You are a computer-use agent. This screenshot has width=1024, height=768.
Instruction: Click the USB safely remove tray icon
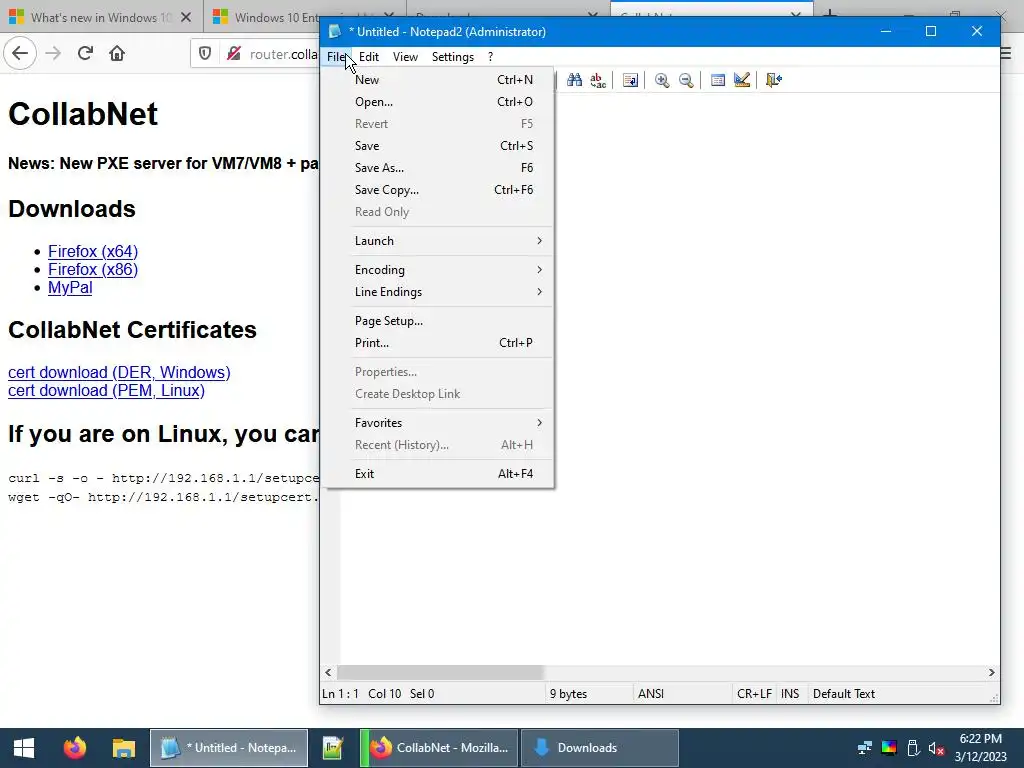[913, 748]
